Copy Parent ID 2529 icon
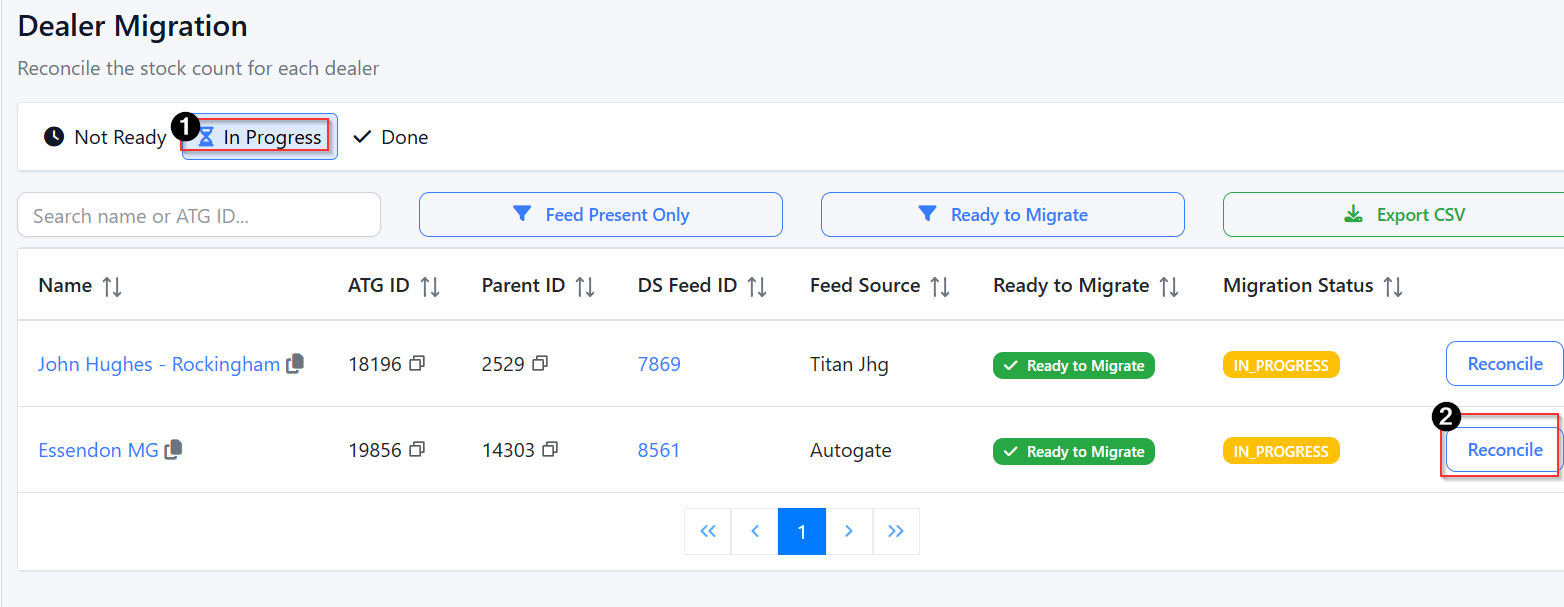Image resolution: width=1564 pixels, height=607 pixels. coord(540,364)
